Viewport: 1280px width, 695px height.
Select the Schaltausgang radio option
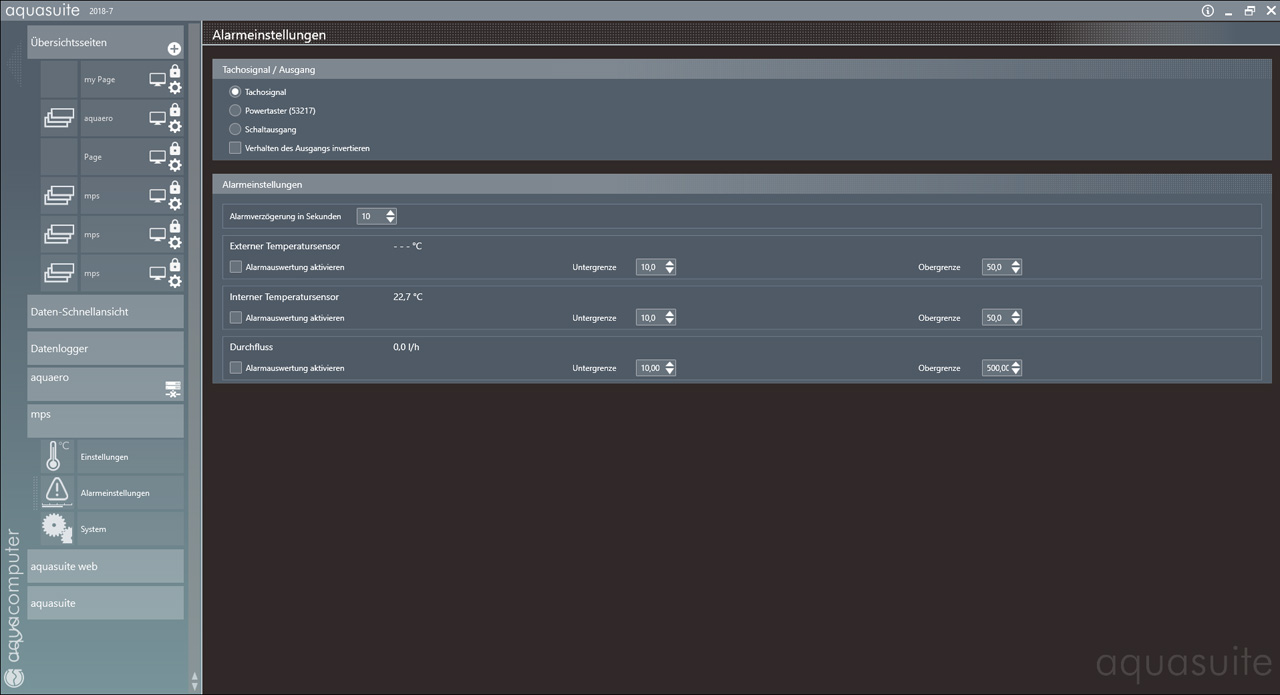(236, 130)
